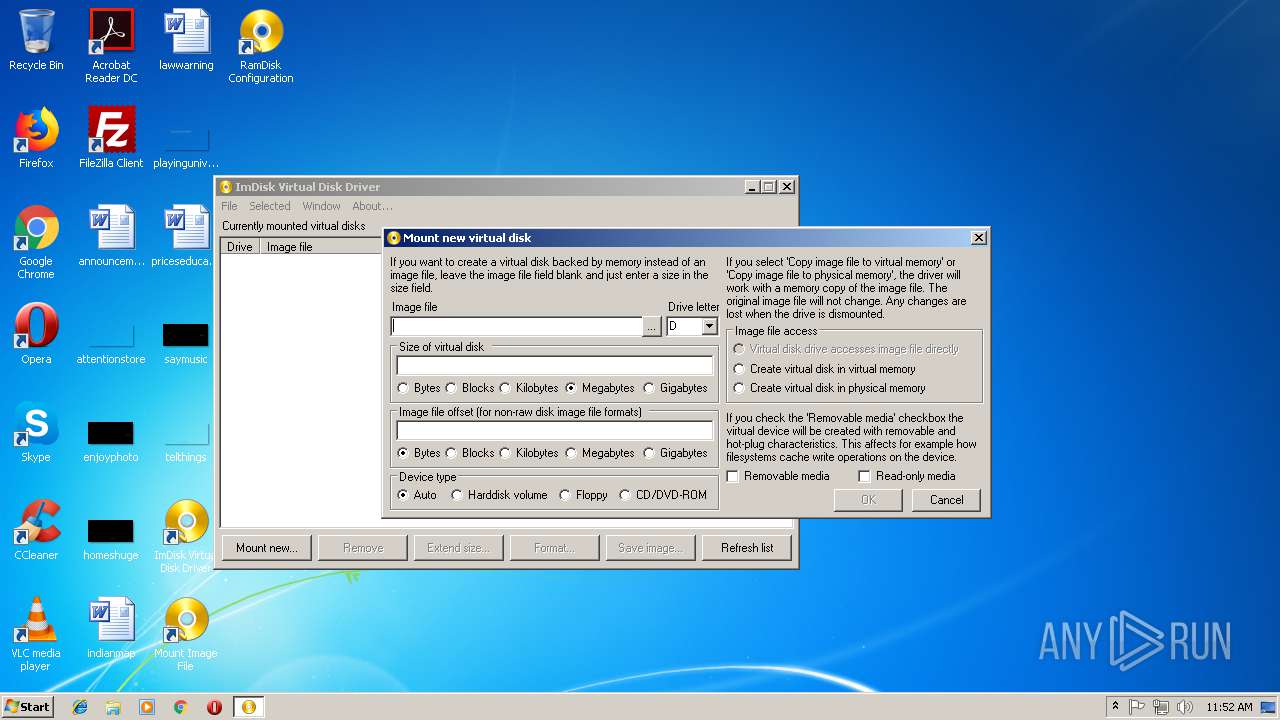This screenshot has width=1280, height=720.
Task: Click the Image file column header
Action: click(x=321, y=247)
